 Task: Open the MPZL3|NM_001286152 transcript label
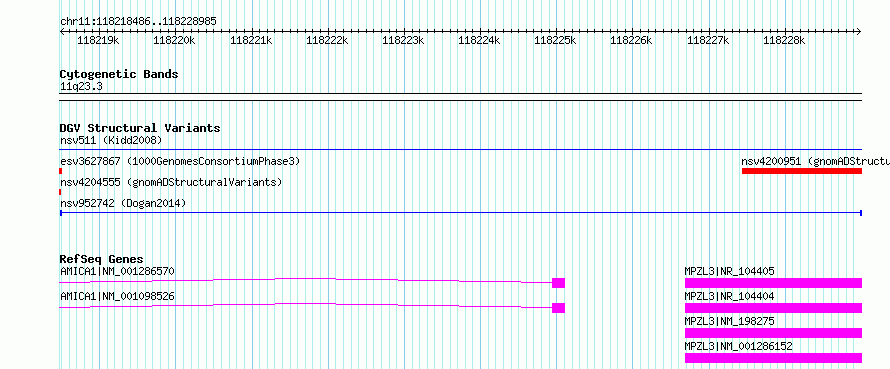[x=738, y=346]
